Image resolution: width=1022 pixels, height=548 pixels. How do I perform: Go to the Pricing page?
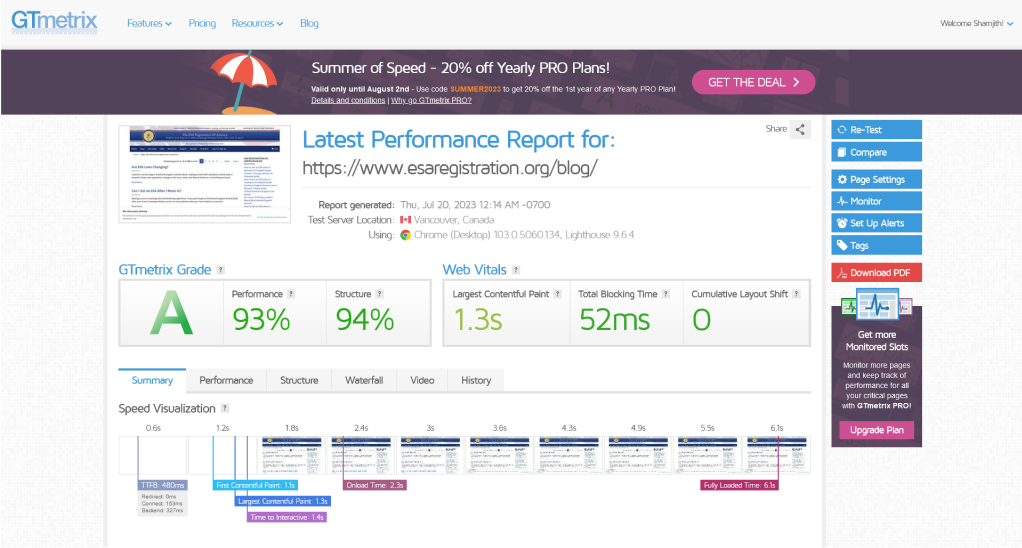pyautogui.click(x=202, y=23)
